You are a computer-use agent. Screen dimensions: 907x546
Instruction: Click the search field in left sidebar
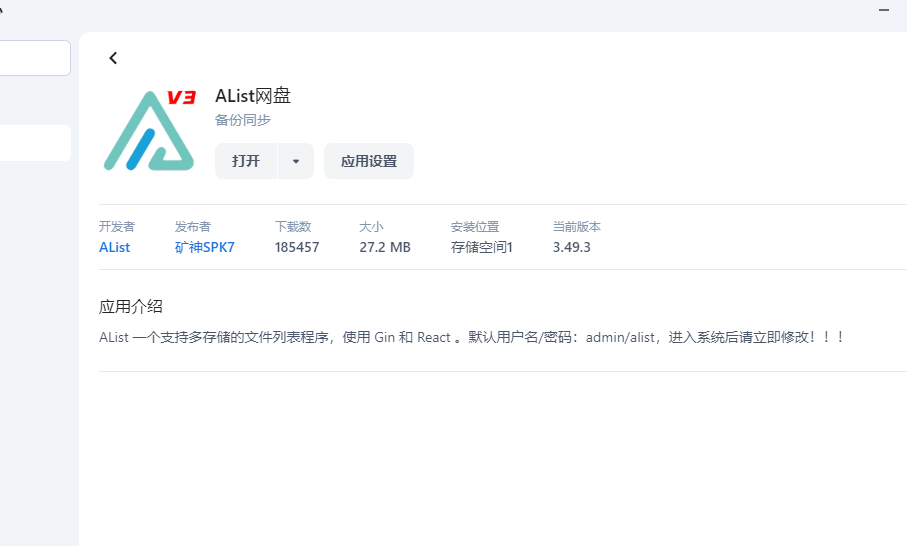click(35, 58)
